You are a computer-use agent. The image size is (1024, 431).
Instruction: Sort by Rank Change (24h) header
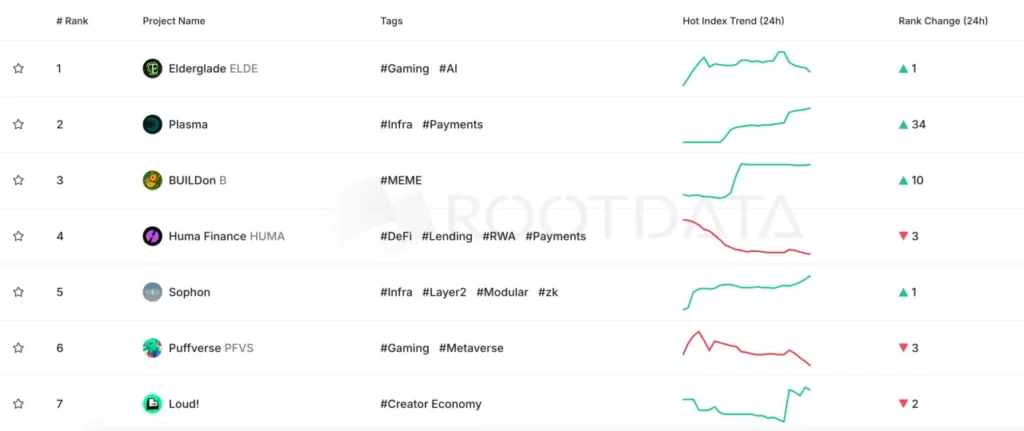pos(943,21)
